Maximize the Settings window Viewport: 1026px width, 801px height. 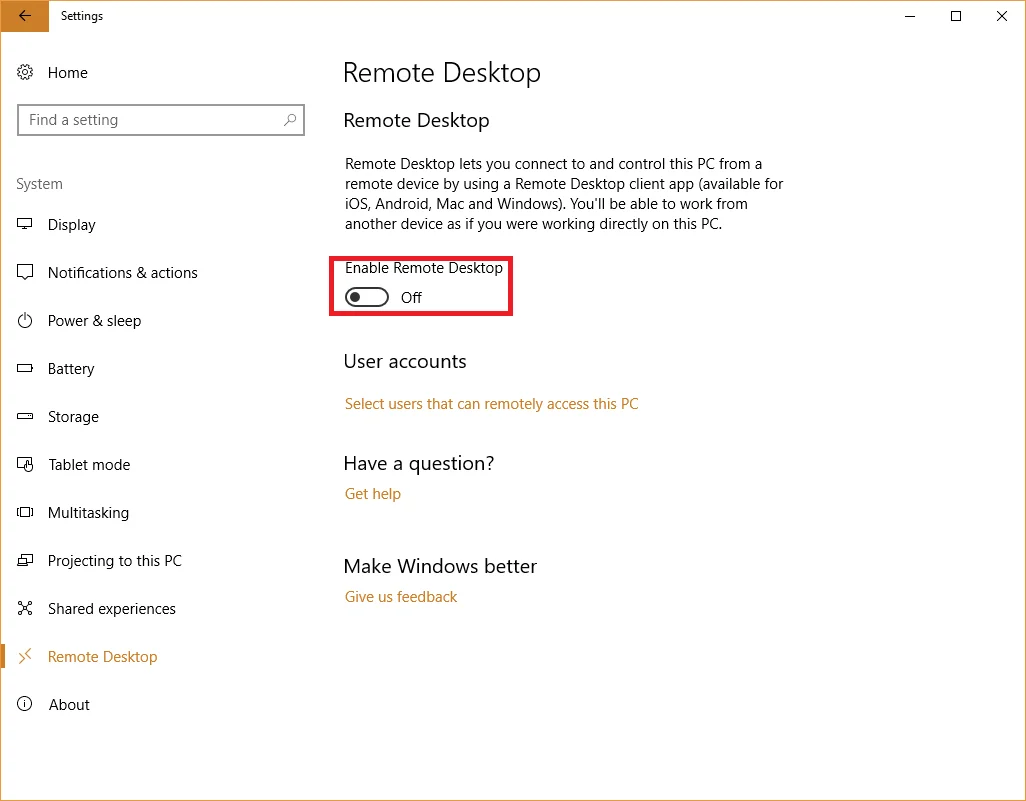pos(955,16)
